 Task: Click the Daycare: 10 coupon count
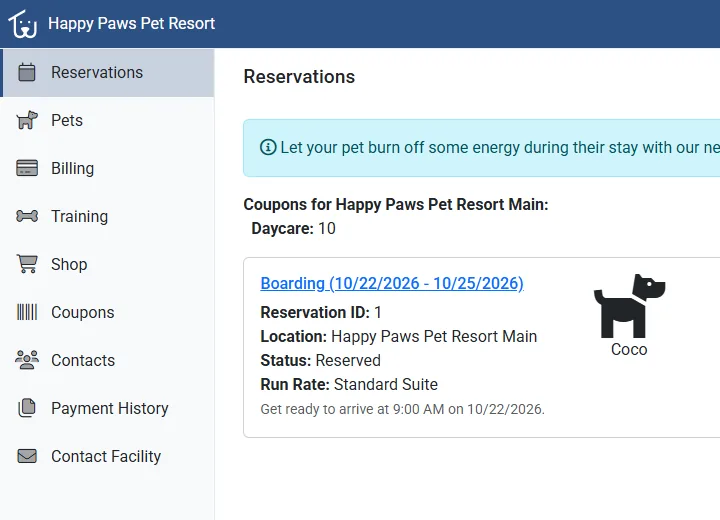pyautogui.click(x=293, y=228)
